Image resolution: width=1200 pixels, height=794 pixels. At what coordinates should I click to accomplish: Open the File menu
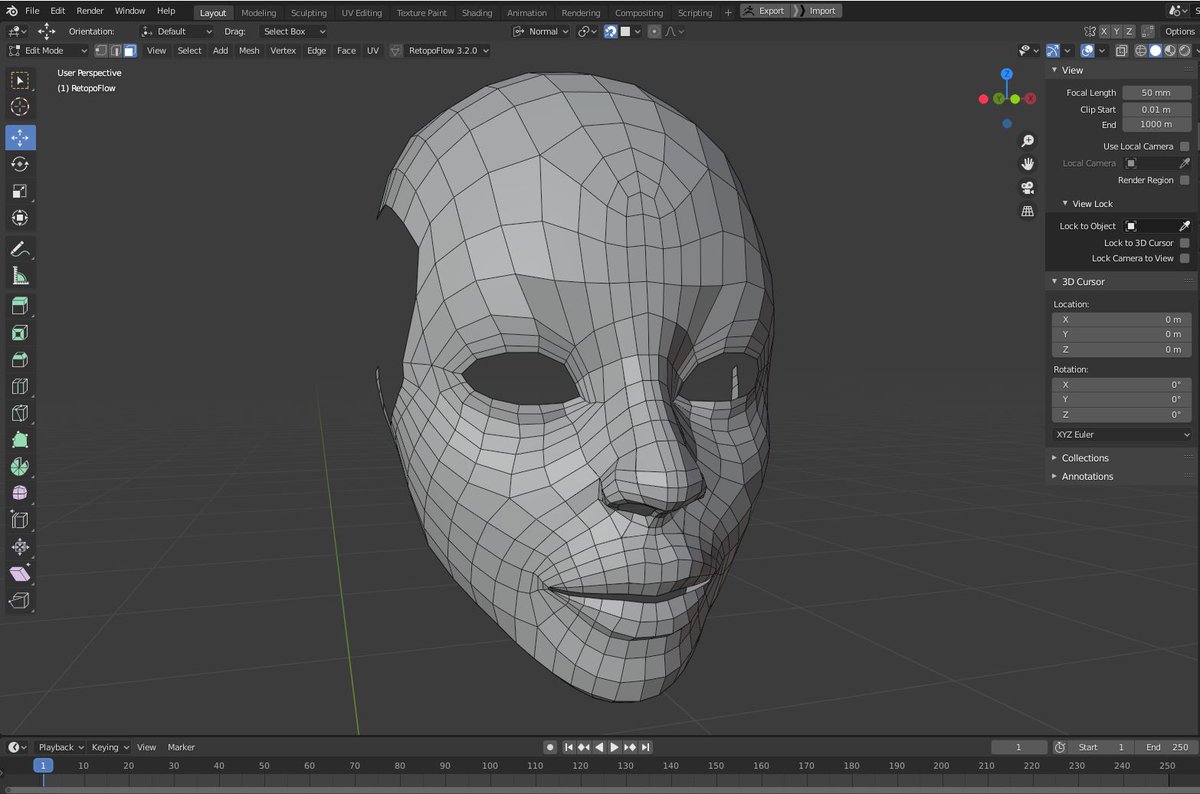32,11
